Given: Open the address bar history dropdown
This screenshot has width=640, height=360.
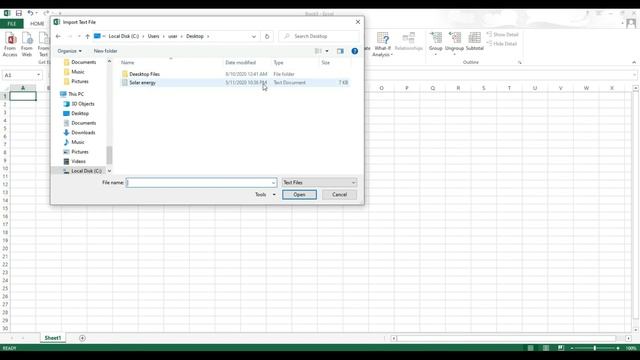Looking at the screenshot, I should (253, 36).
